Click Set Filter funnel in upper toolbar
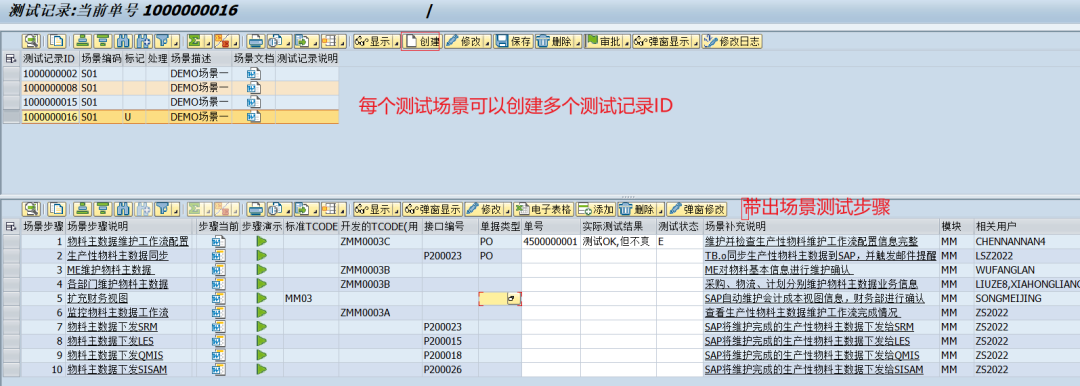This screenshot has width=1080, height=386. [163, 41]
